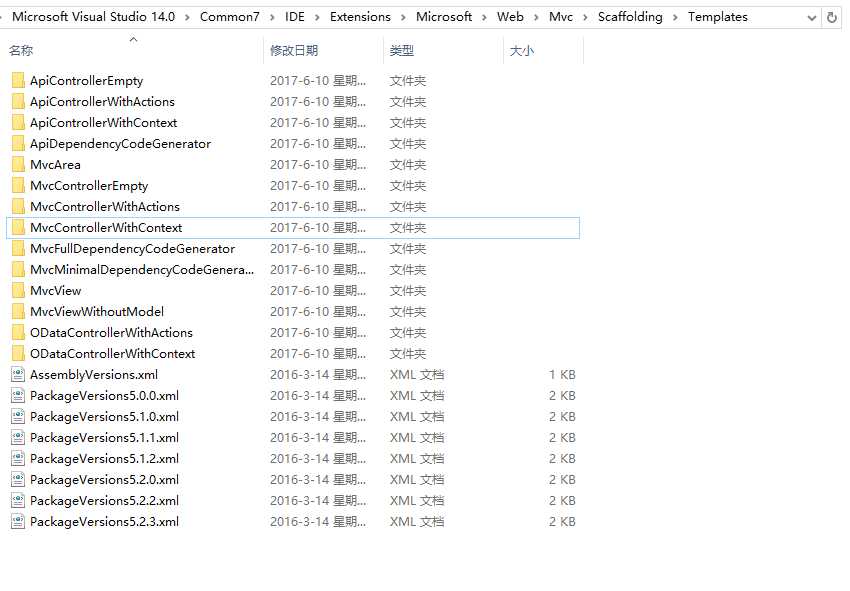Click the XML 文档 type of PackageVersions5.1.1.xml
Screen dimensions: 850x591
coord(417,438)
